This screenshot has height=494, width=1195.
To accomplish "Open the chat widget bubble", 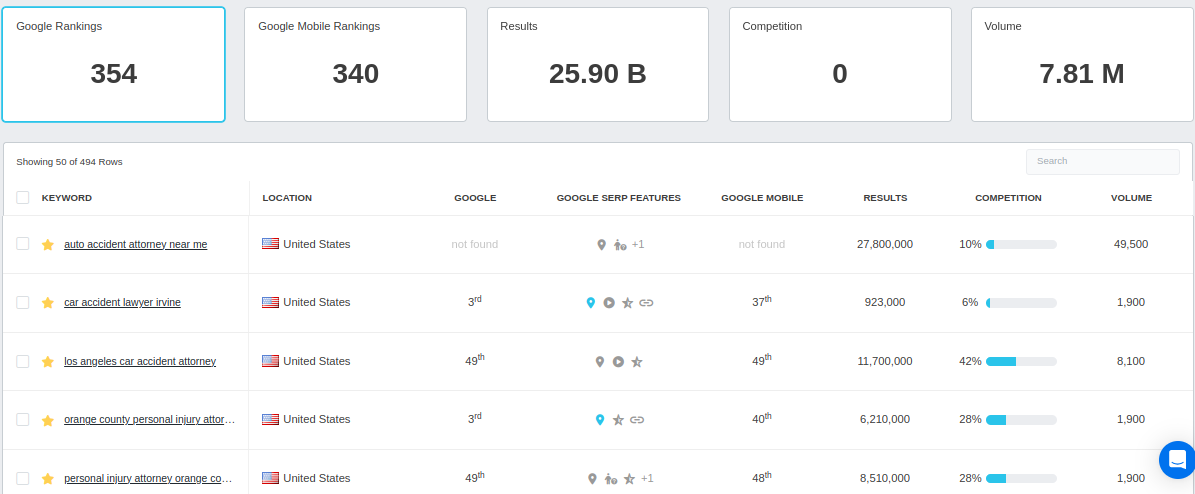I will tap(1176, 459).
